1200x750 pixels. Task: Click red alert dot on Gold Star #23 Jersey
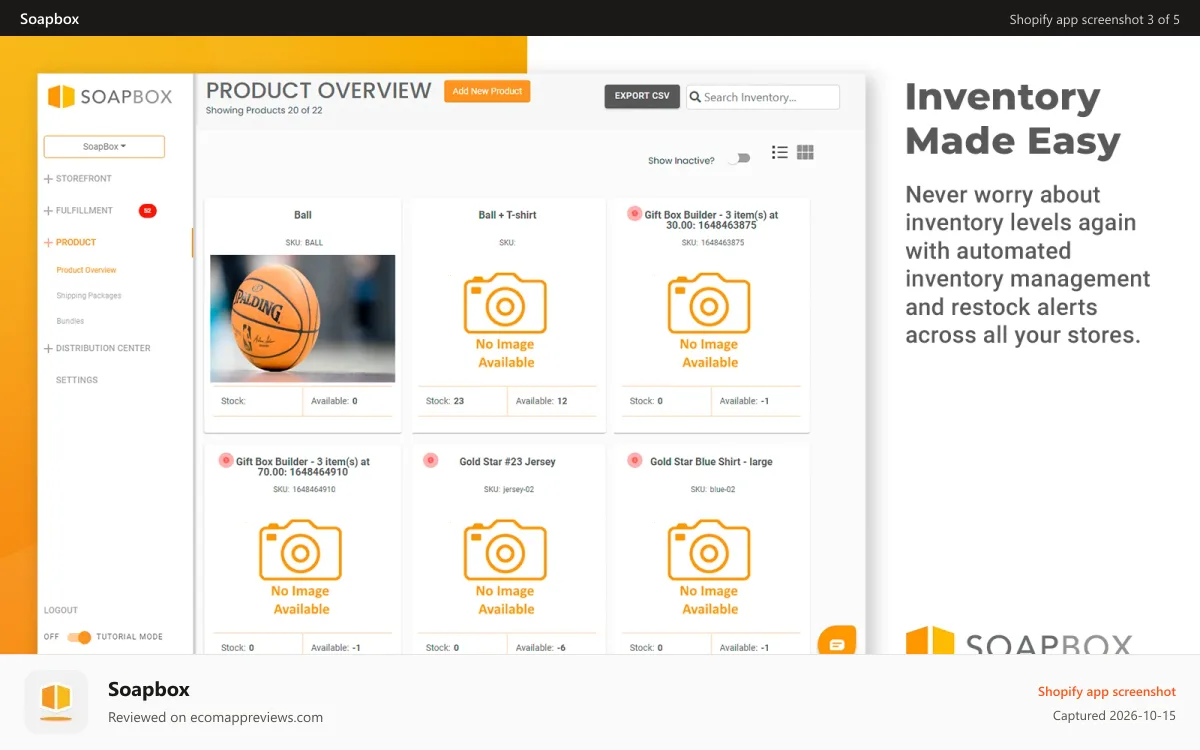(430, 460)
